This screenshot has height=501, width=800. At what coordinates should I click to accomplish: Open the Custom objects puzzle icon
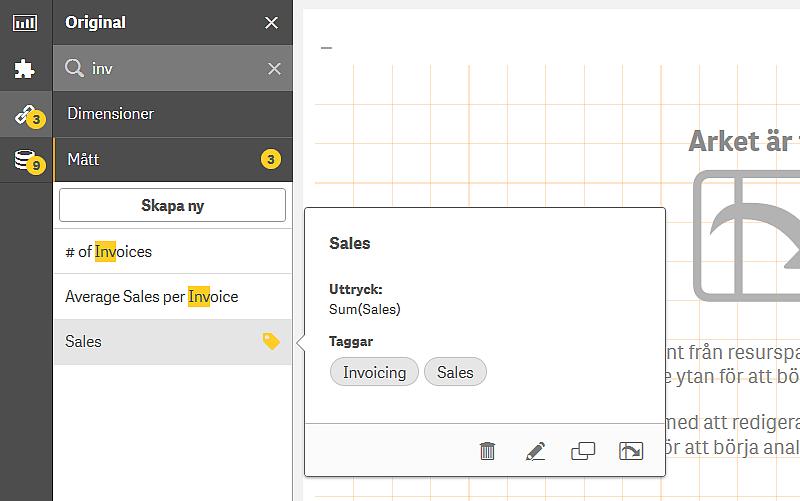24,68
